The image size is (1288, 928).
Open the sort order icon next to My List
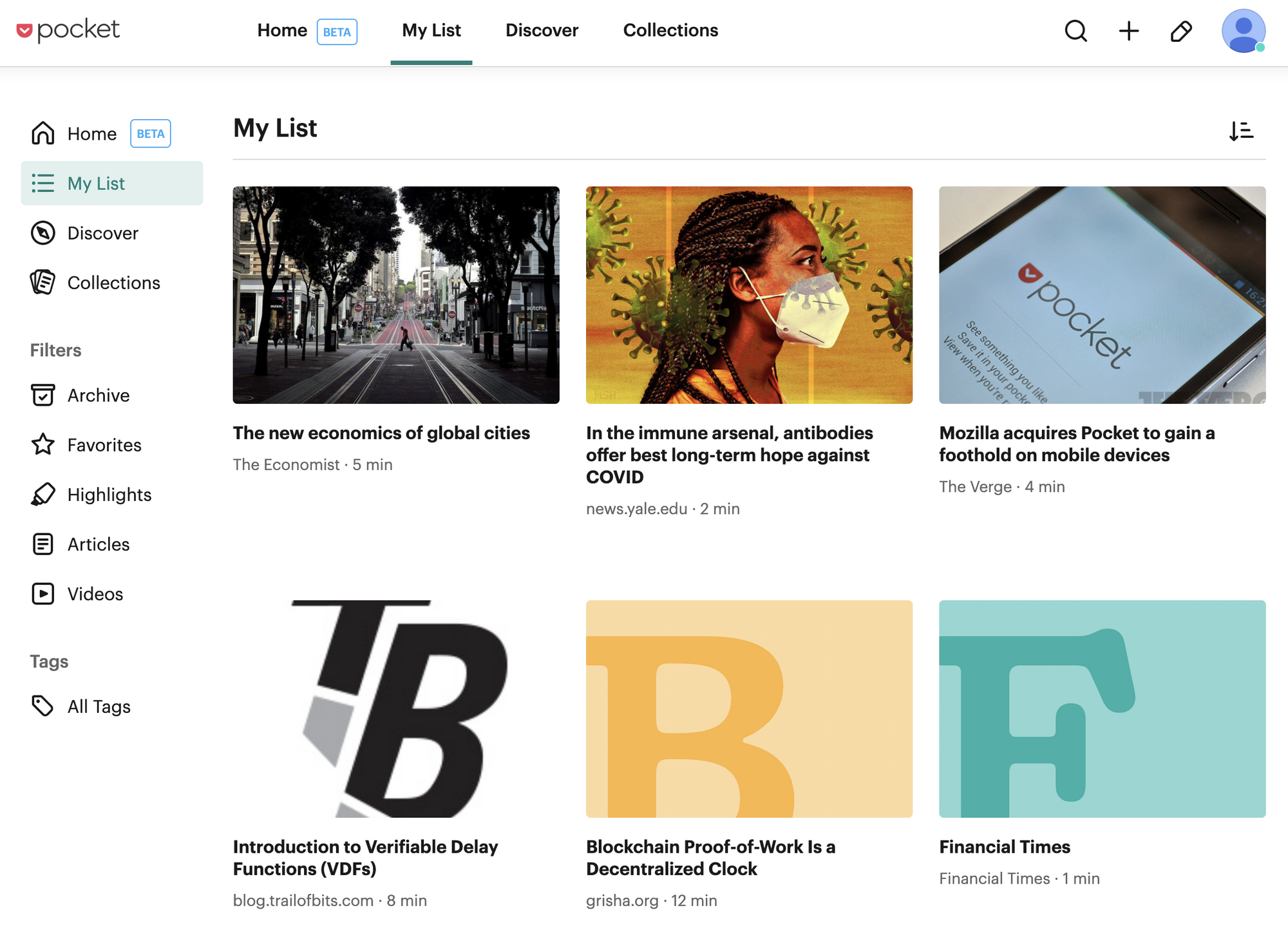coord(1241,131)
